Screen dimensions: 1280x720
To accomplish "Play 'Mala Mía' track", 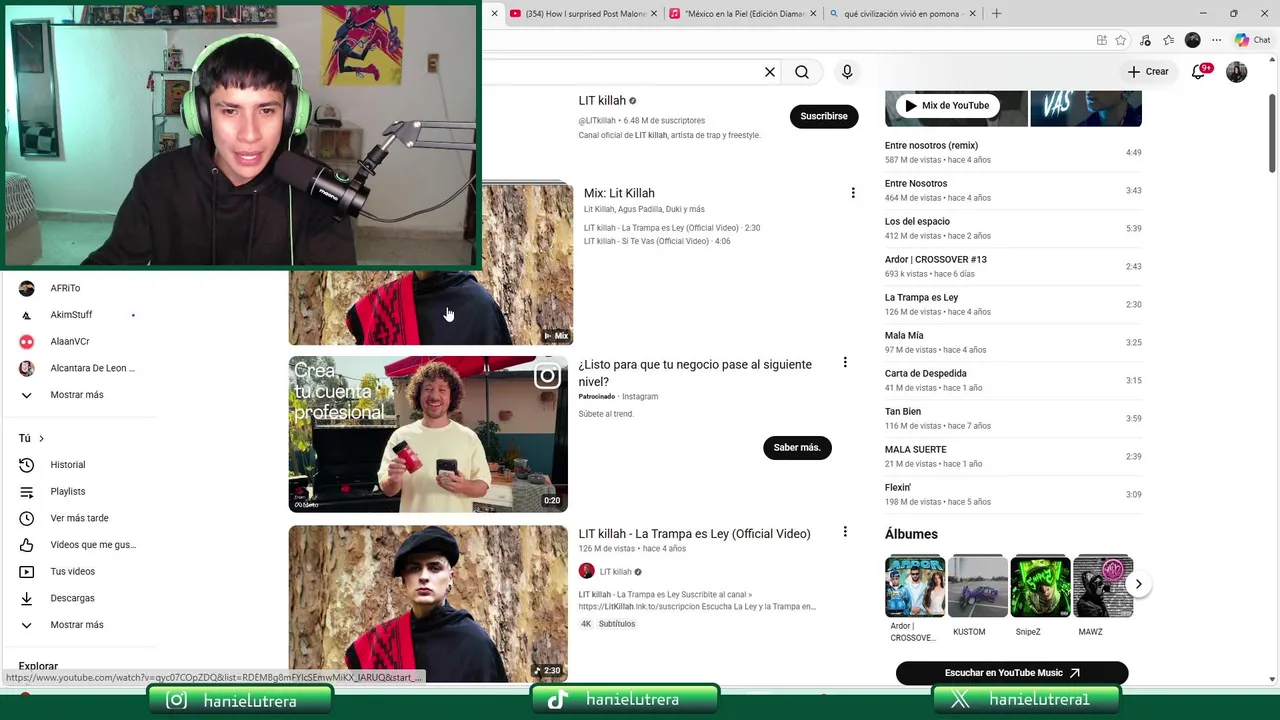I will [x=1013, y=342].
